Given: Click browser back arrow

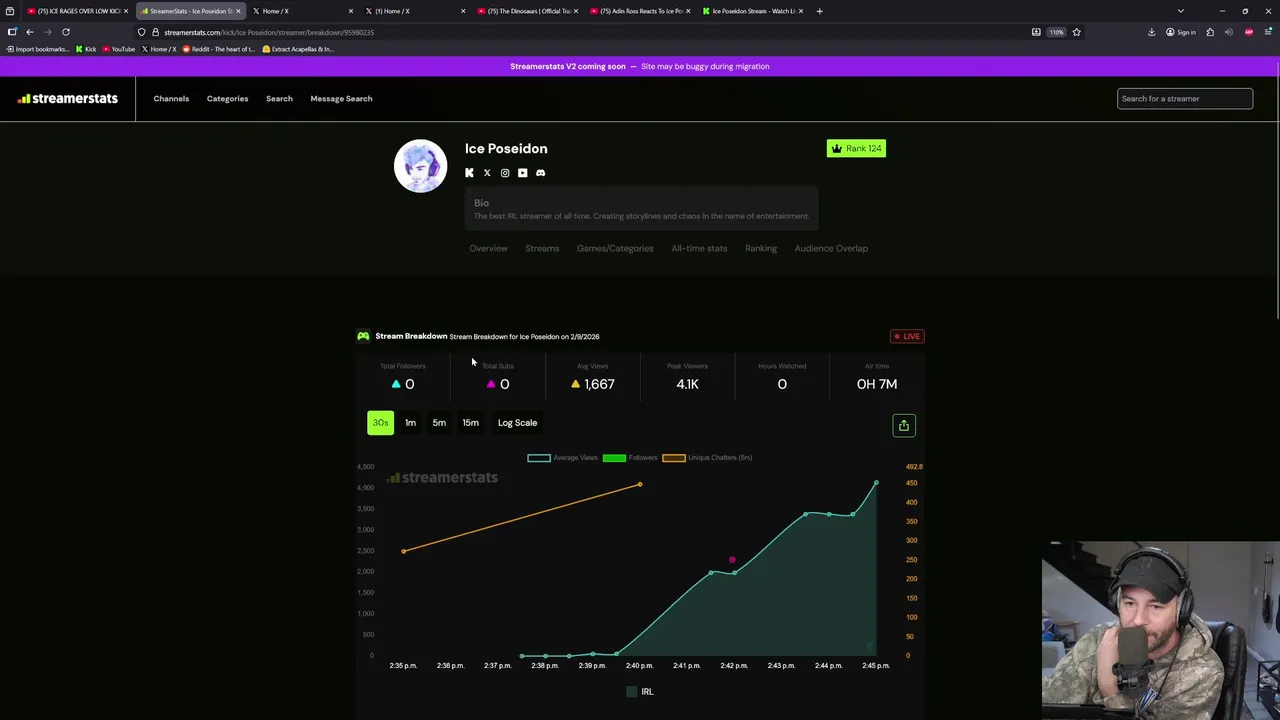Looking at the screenshot, I should [x=29, y=32].
